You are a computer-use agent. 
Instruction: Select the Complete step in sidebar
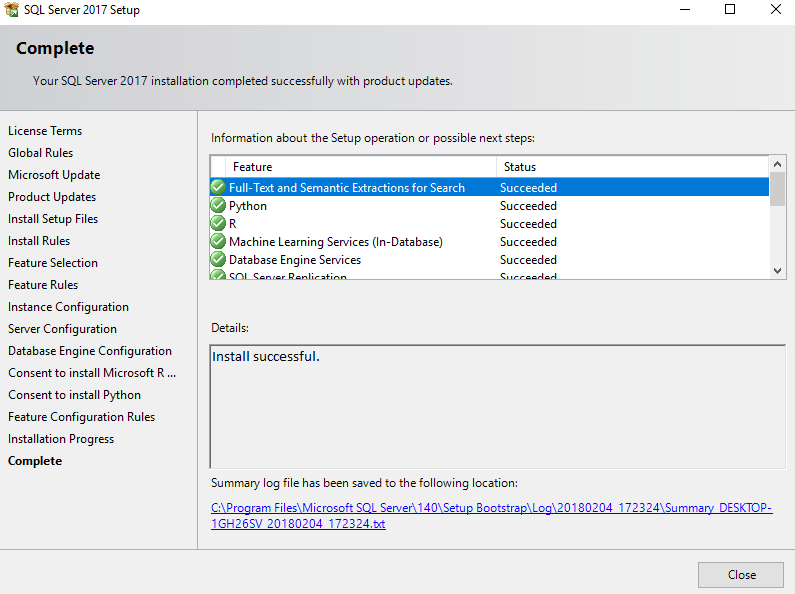click(35, 461)
